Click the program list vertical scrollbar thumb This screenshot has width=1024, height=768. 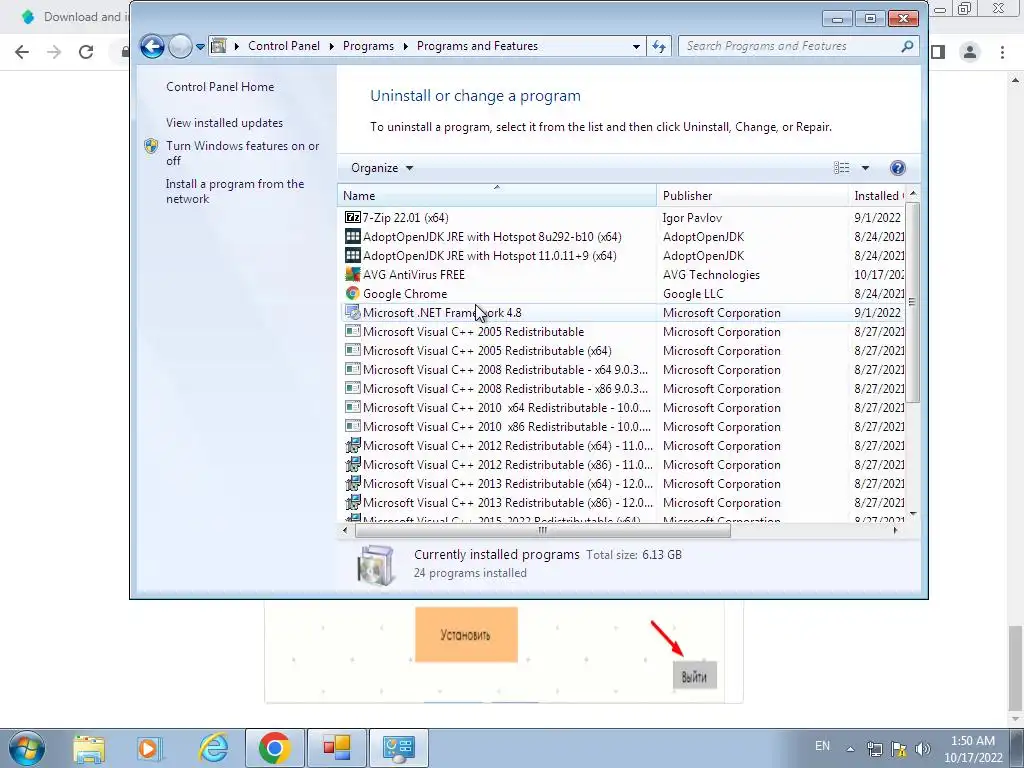913,302
